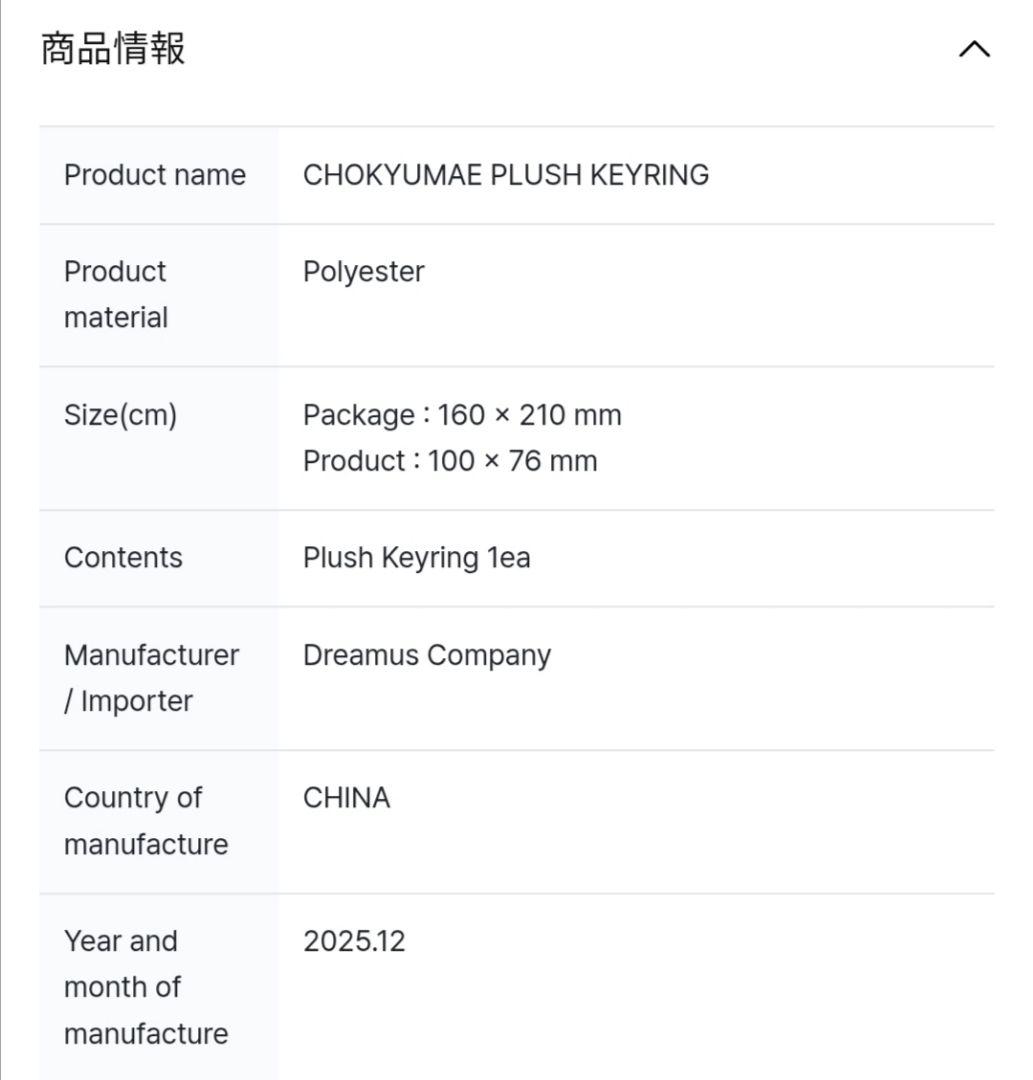Click the Polyester material value

point(364,272)
